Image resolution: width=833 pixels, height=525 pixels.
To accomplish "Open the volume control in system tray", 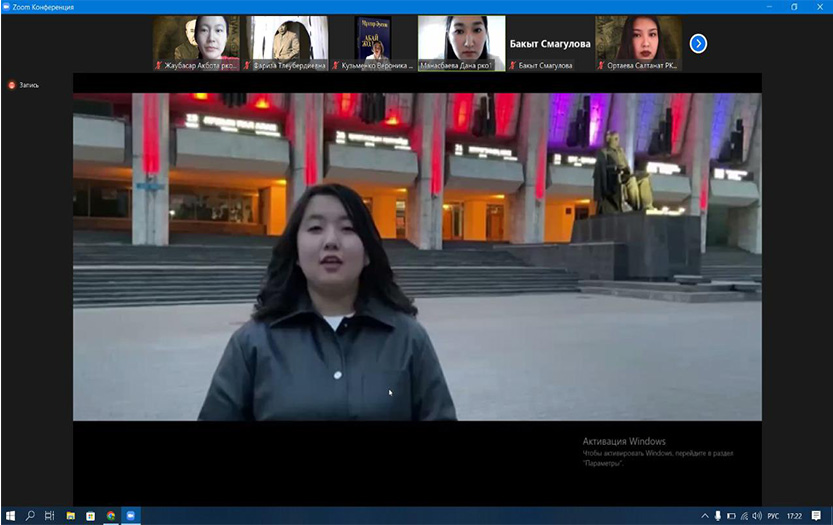I will pyautogui.click(x=758, y=516).
